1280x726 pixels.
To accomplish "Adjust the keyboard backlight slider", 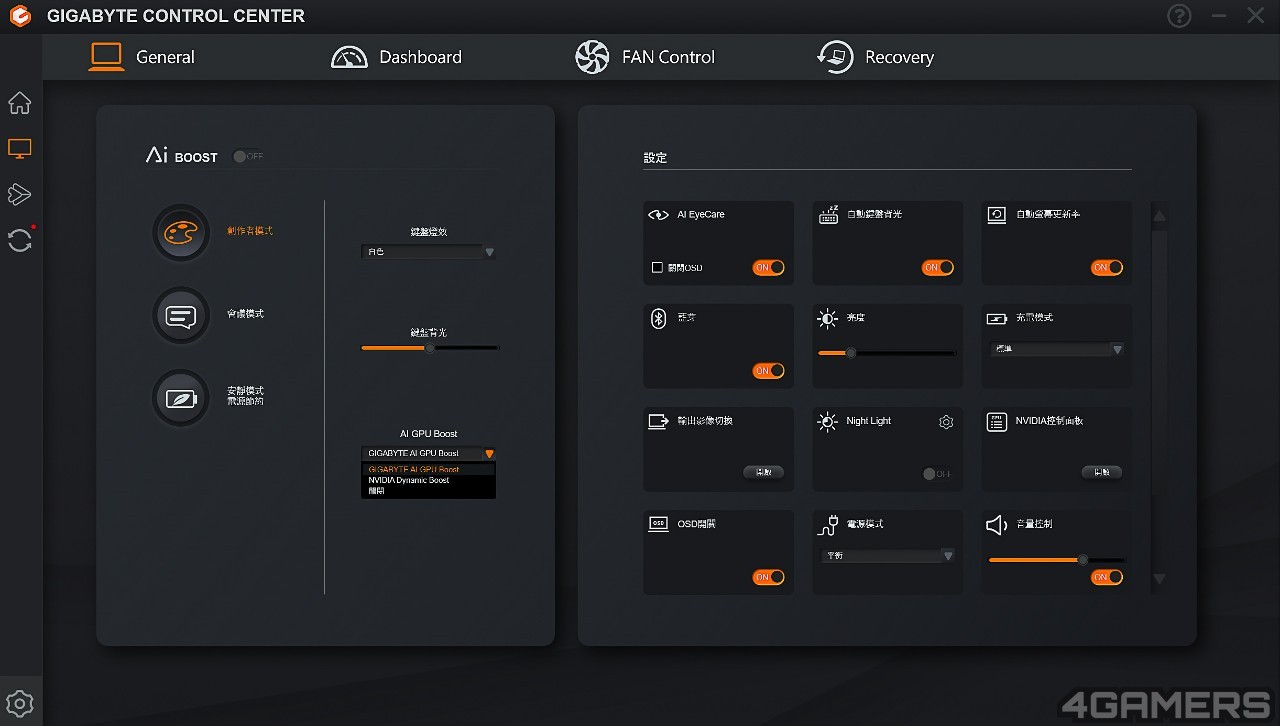I will pos(429,348).
